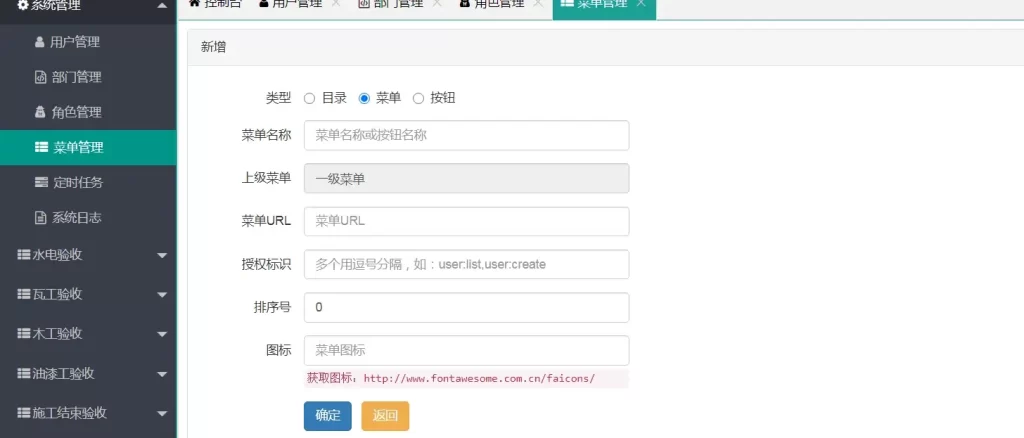Expand the 木工验收 menu arrow
Screen dimensions: 1024x438
point(163,335)
